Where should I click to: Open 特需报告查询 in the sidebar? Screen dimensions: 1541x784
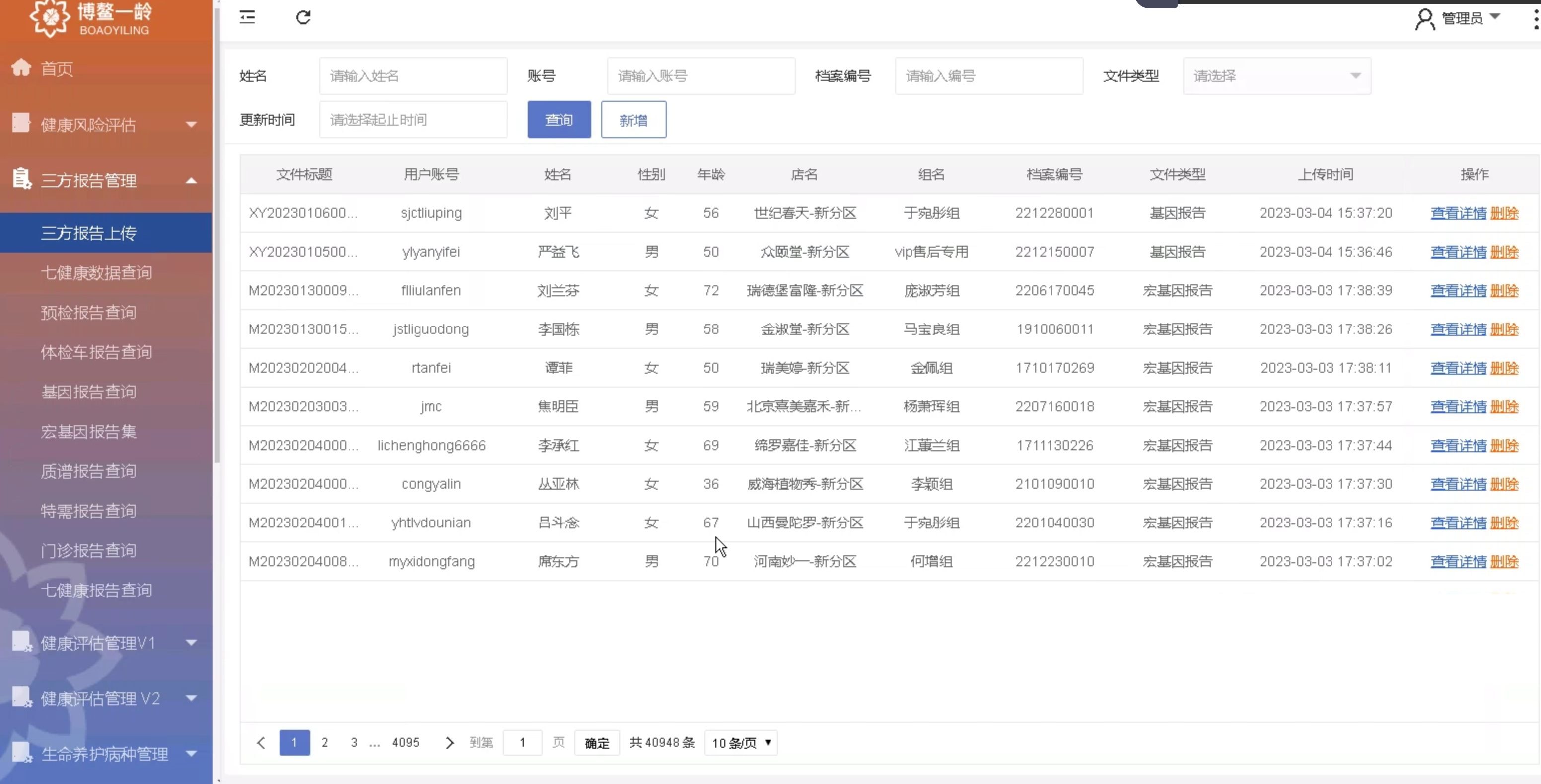(88, 511)
